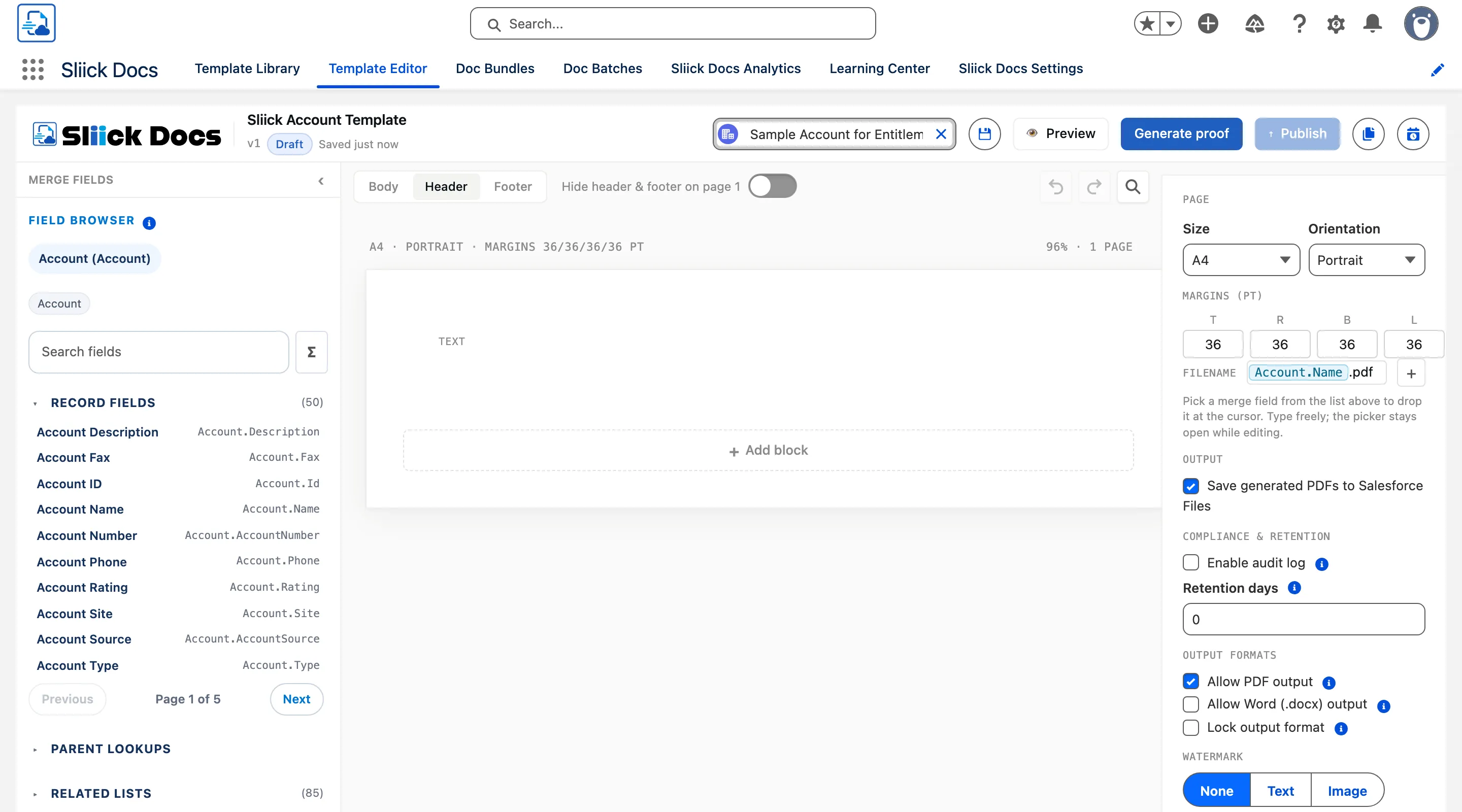Select the Account Phone merge field
This screenshot has width=1462, height=812.
click(x=178, y=562)
